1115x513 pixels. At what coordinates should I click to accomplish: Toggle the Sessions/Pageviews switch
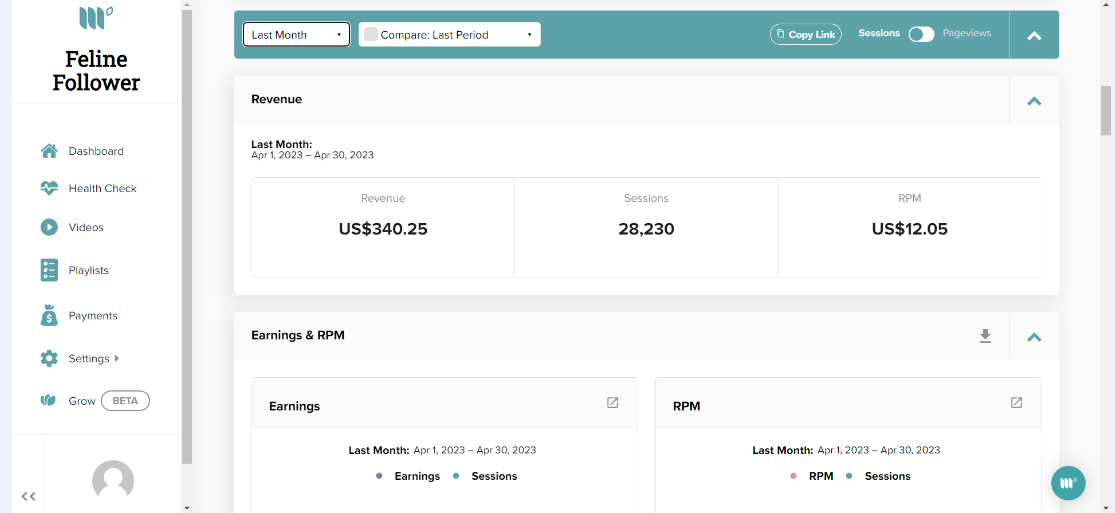pos(921,34)
